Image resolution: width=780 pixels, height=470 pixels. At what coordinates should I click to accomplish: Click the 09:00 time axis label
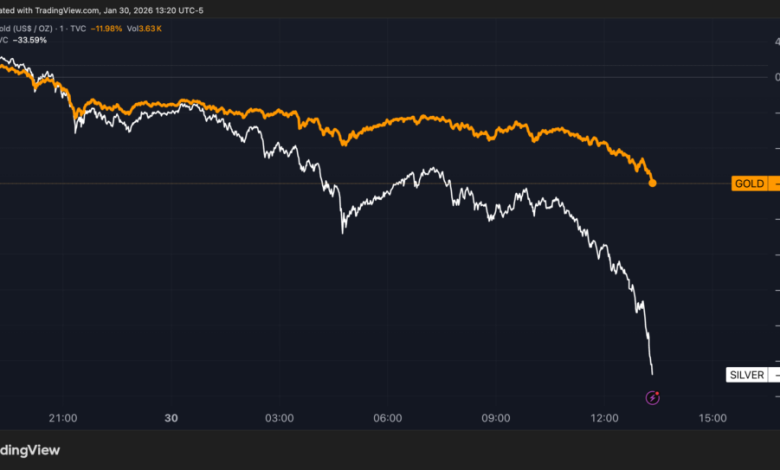point(495,418)
